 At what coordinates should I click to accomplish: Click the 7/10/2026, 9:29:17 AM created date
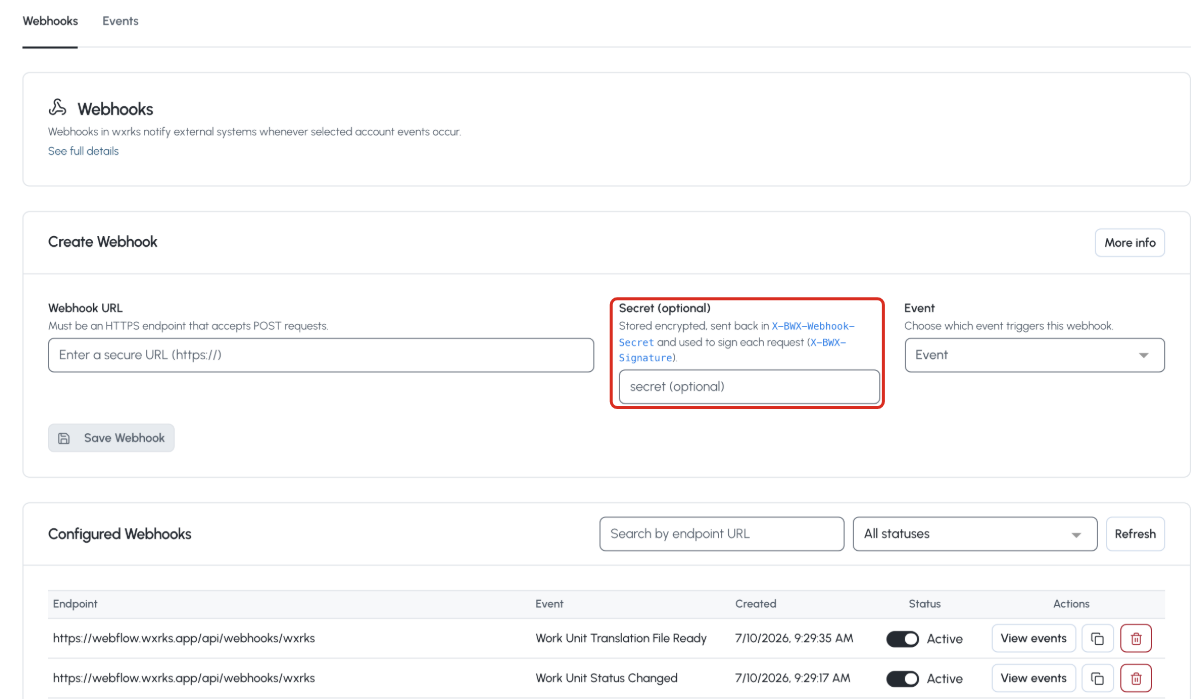click(794, 678)
